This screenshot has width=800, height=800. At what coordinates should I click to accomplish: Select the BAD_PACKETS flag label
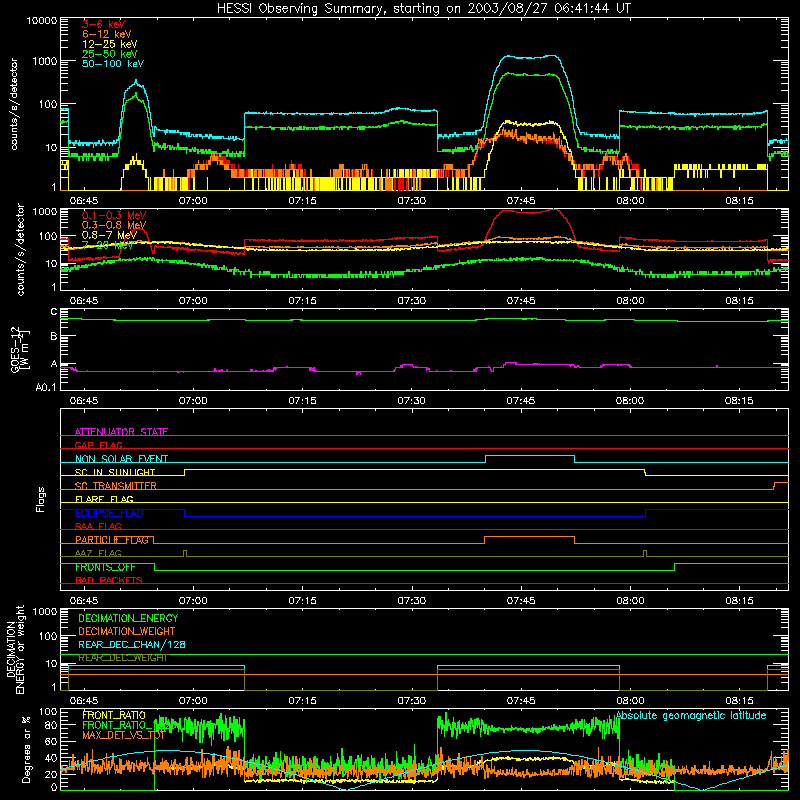click(109, 580)
